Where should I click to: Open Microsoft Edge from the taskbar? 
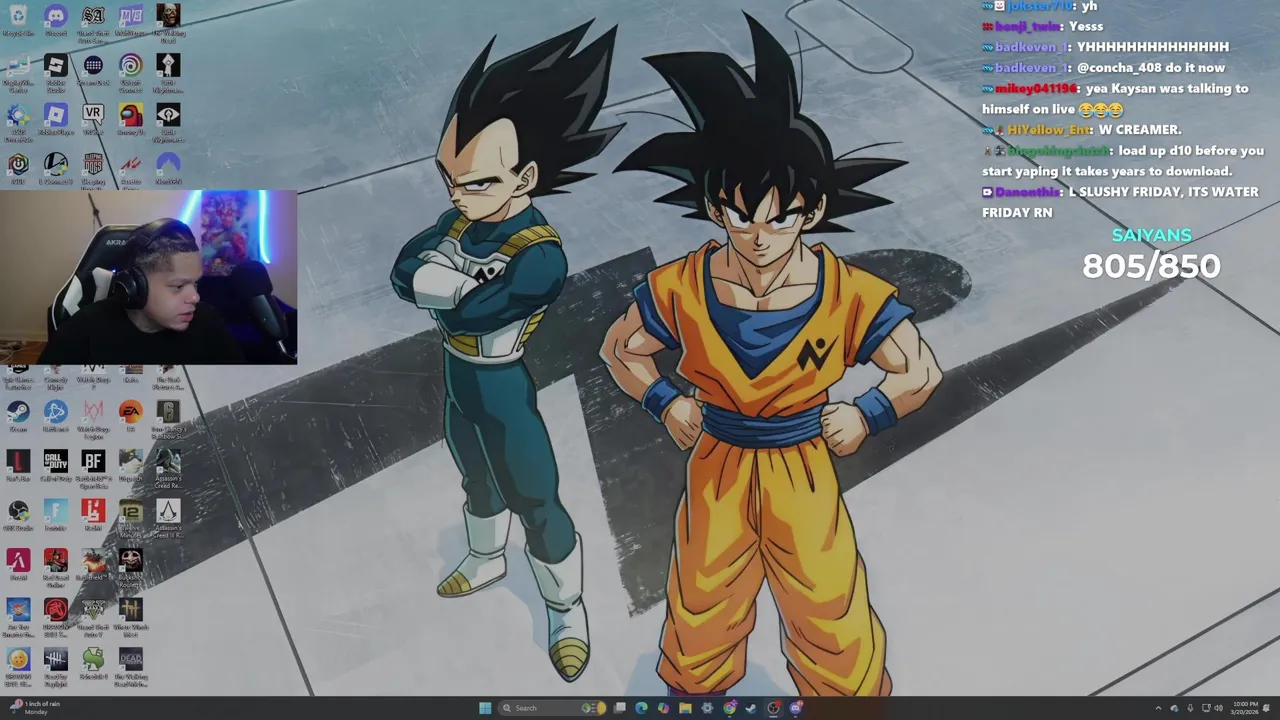click(641, 708)
